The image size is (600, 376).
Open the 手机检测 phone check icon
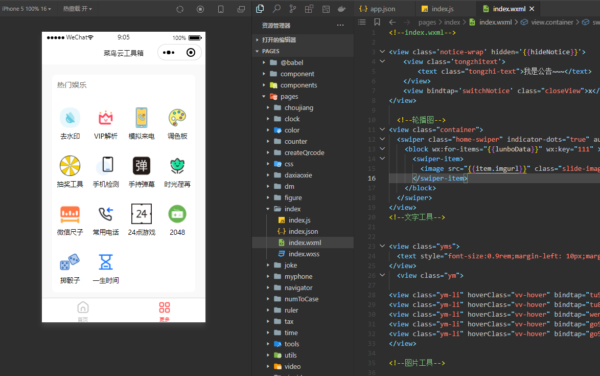click(x=107, y=165)
